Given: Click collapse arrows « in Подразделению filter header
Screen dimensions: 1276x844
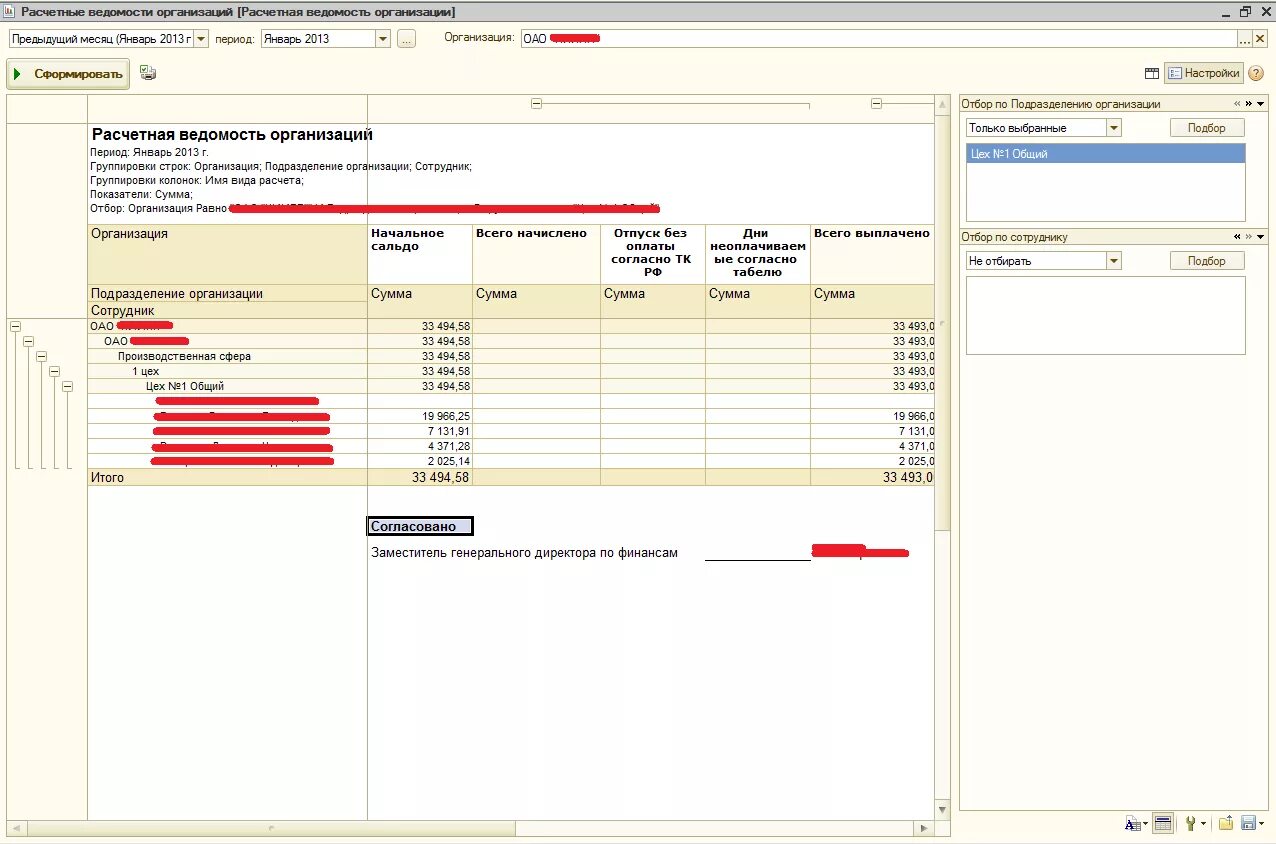Looking at the screenshot, I should [1237, 104].
